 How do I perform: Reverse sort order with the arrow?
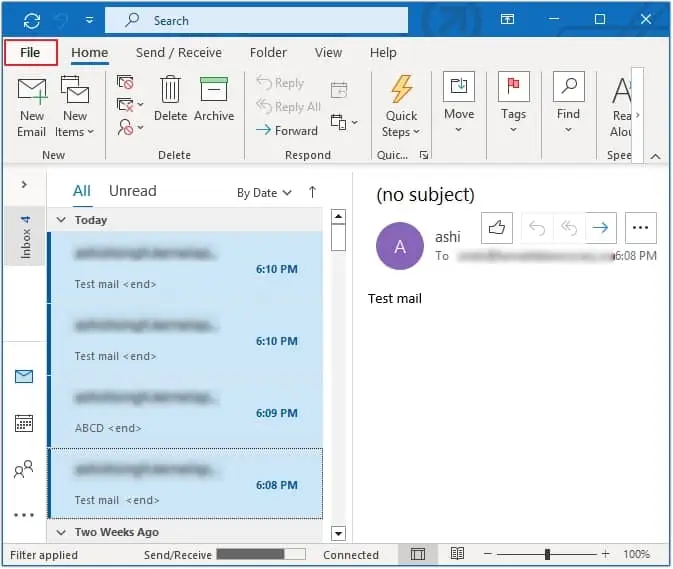click(x=312, y=192)
